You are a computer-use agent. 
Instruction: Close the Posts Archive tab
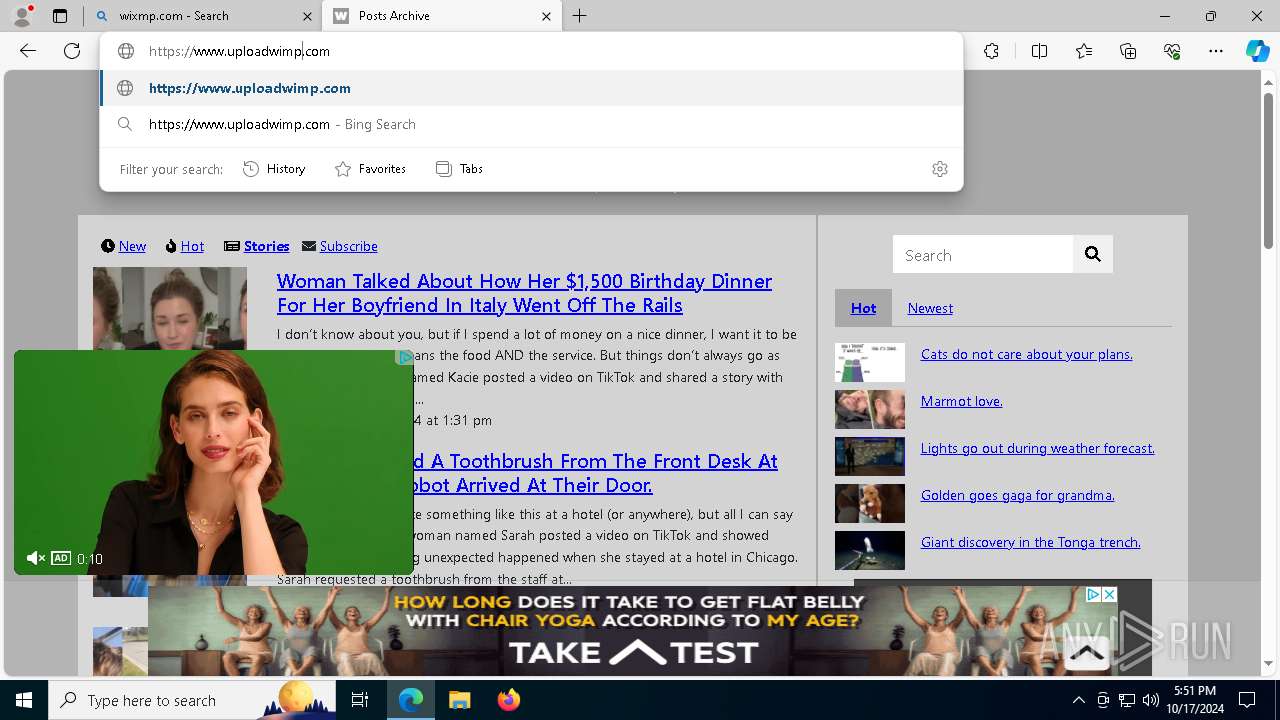(546, 16)
